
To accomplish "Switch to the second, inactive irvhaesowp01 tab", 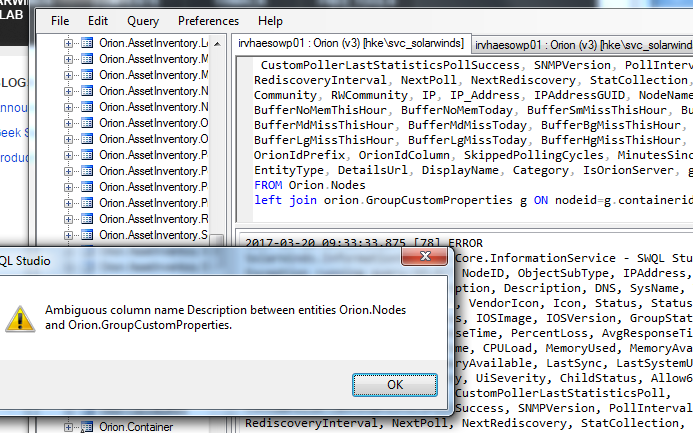I will (583, 45).
